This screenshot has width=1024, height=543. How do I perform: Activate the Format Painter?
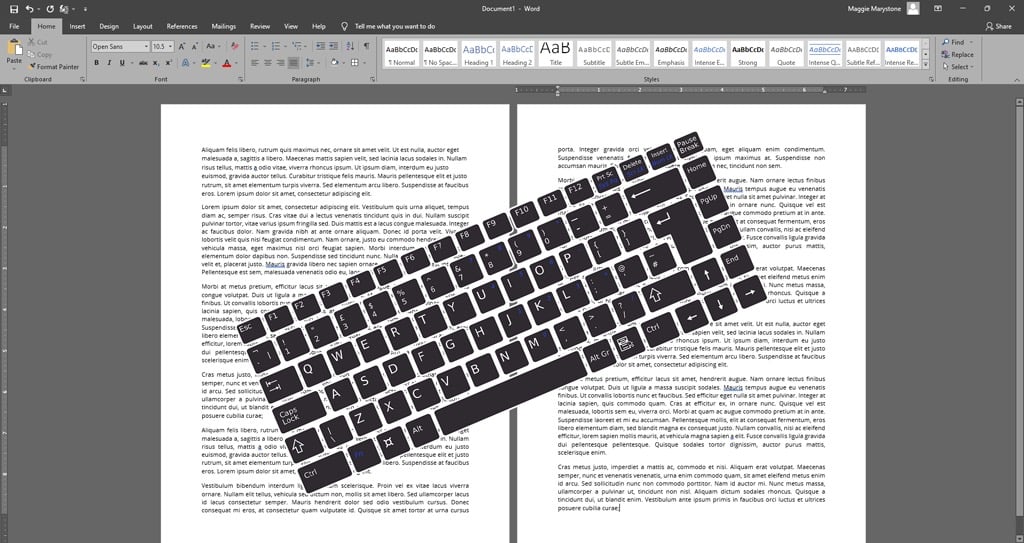(x=54, y=67)
